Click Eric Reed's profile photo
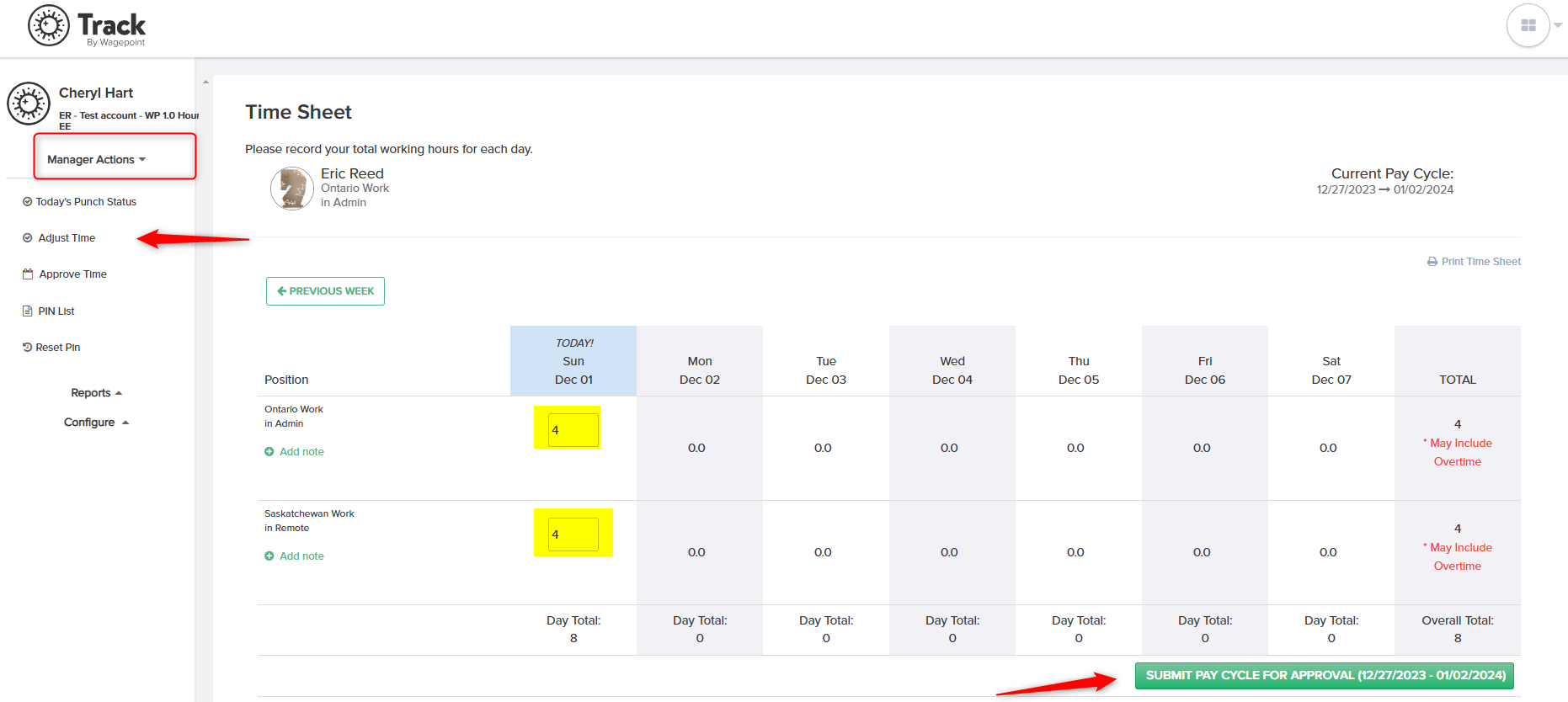 [292, 188]
